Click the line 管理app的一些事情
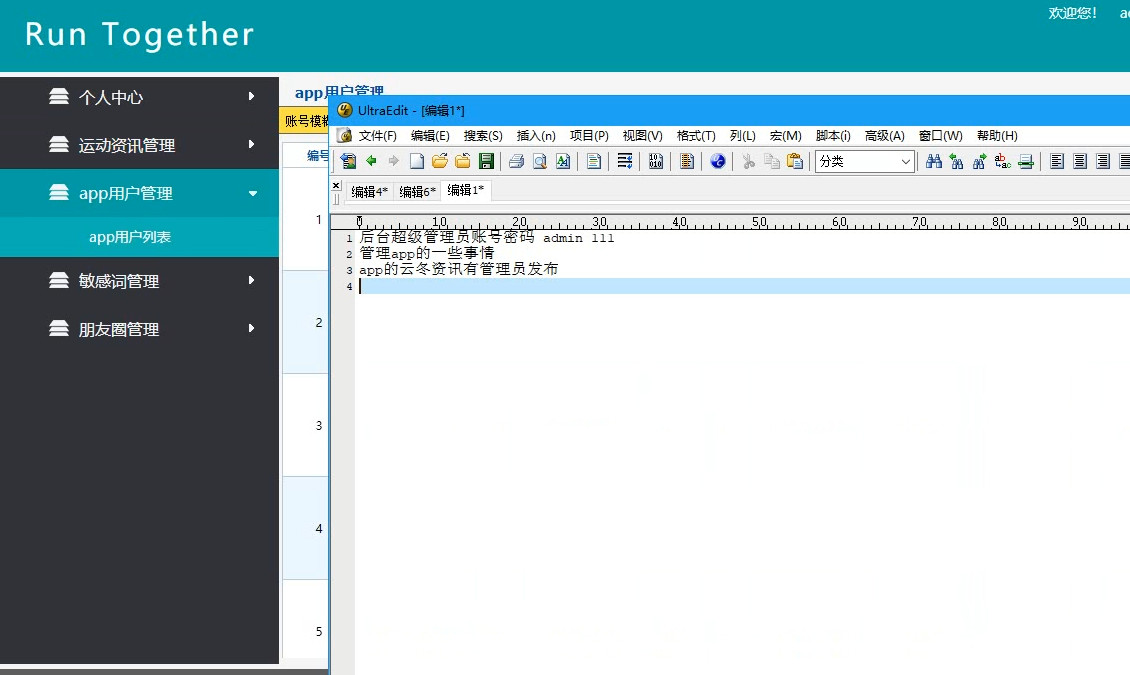Screen dimensions: 1130x675 tap(427, 253)
